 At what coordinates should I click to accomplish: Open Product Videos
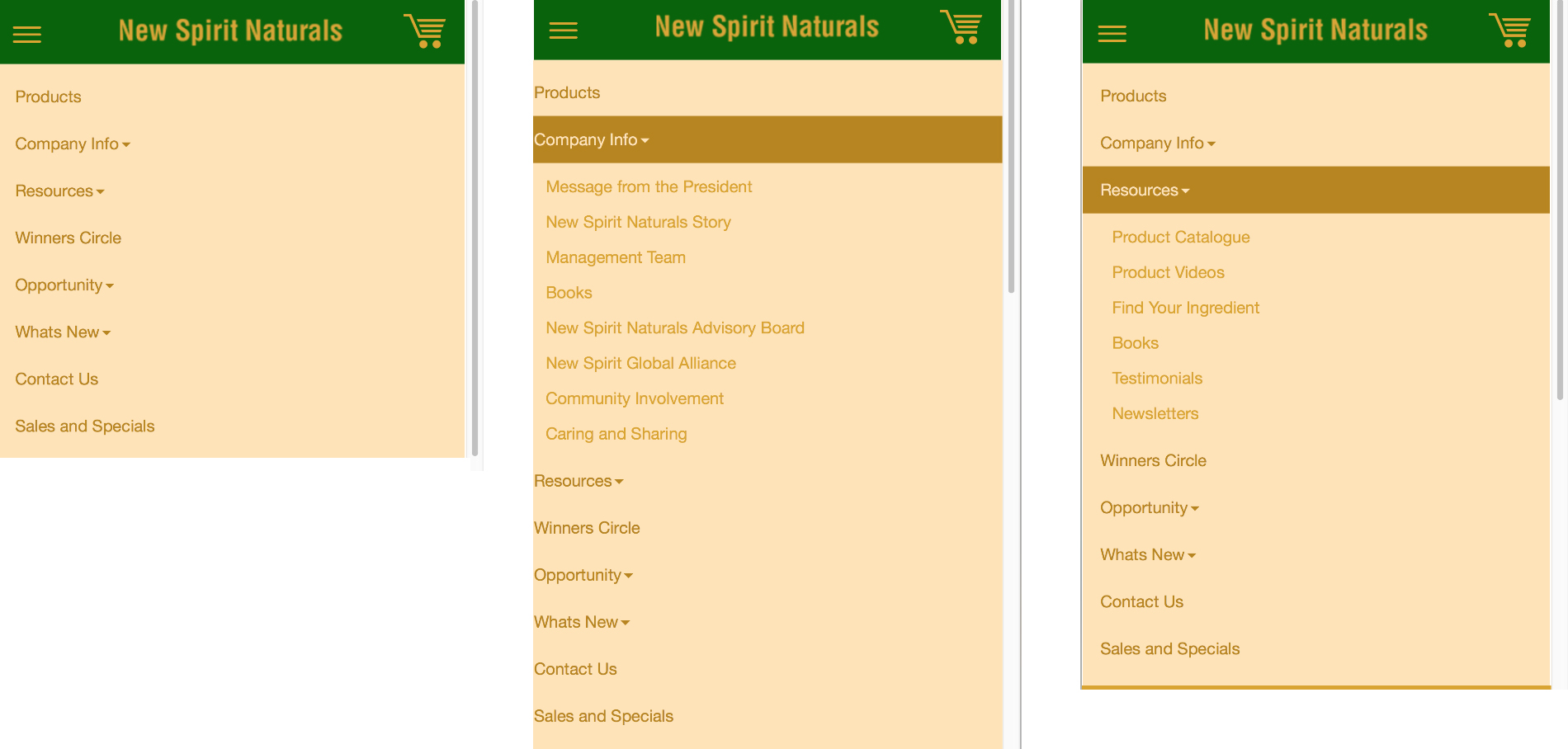1168,272
